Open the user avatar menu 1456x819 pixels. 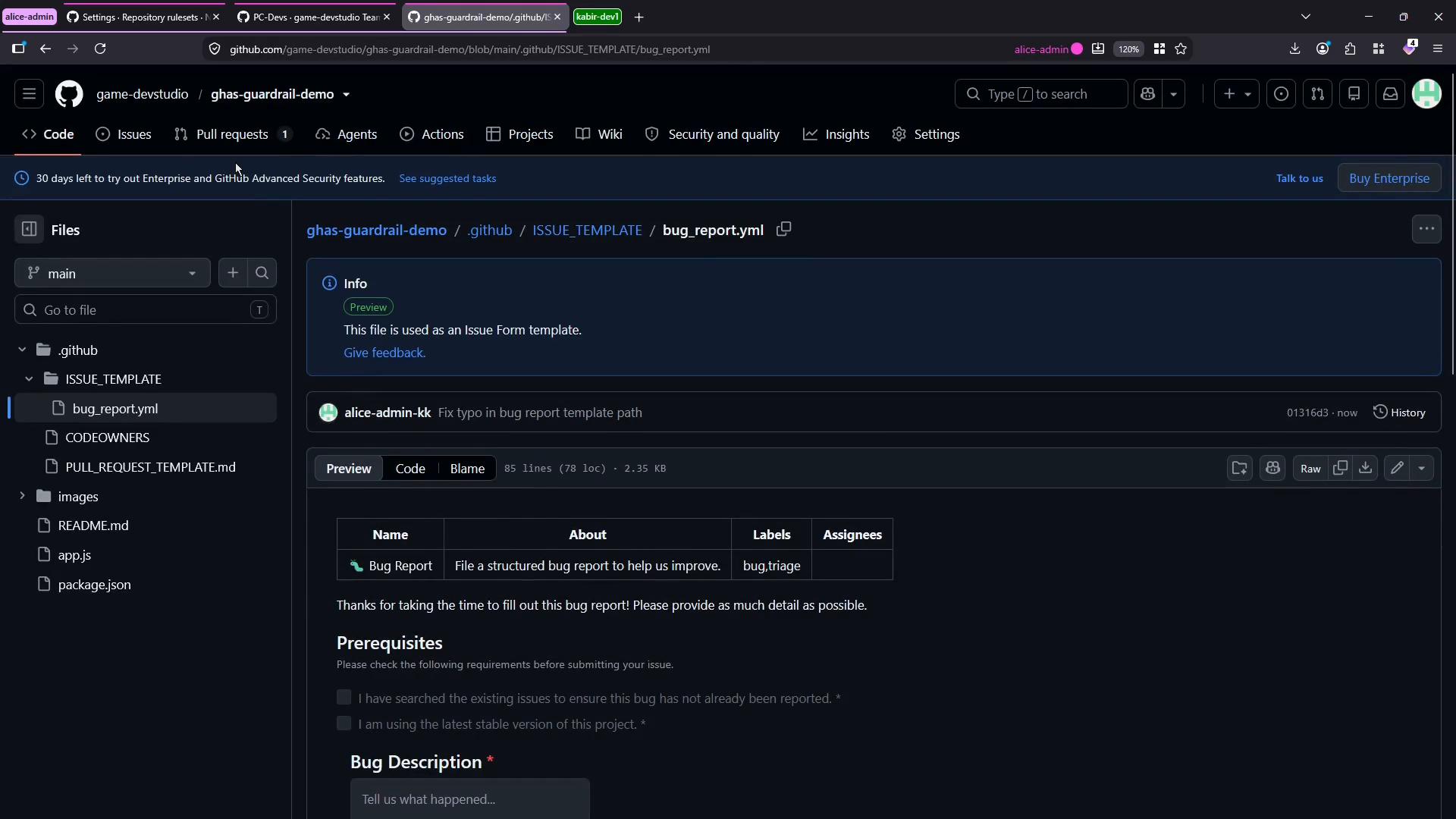[x=1426, y=94]
